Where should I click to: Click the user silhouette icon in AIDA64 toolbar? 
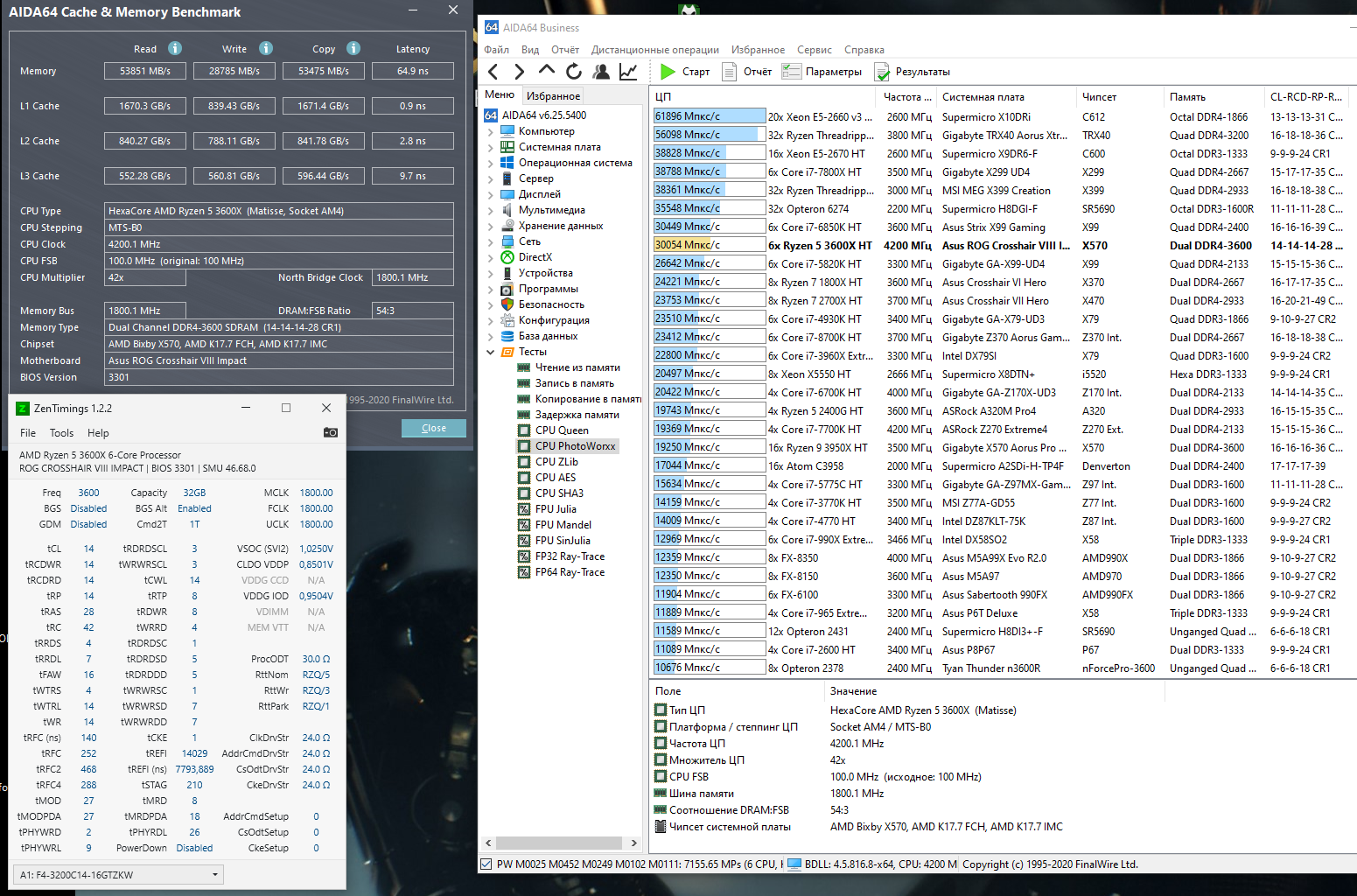(601, 72)
